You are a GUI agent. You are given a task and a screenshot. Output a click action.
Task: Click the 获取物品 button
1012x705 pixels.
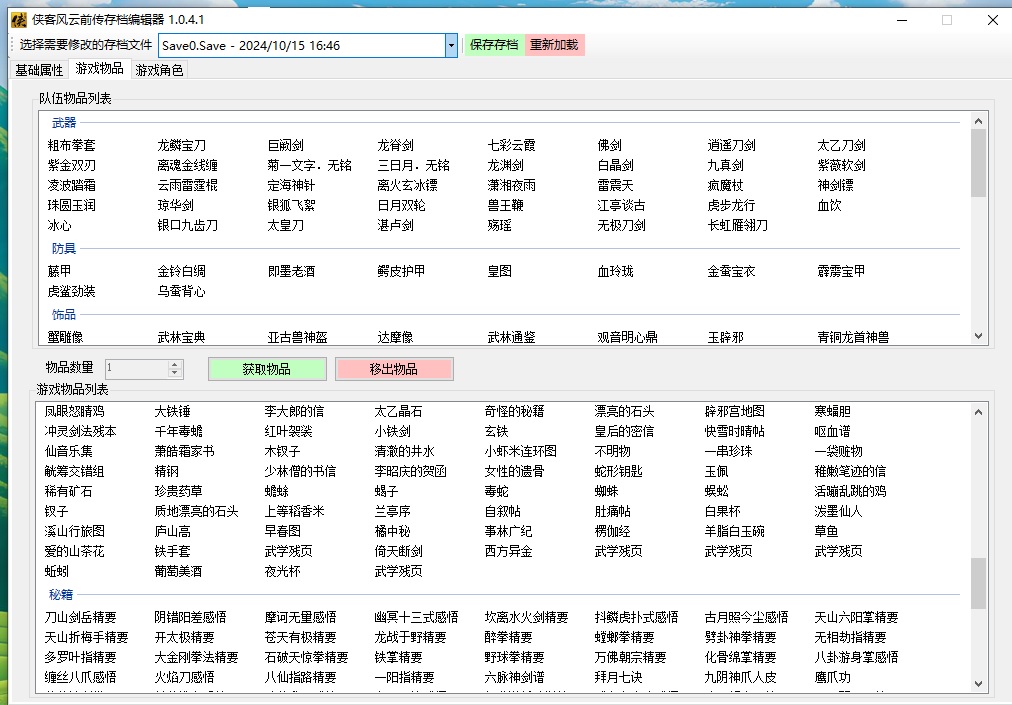click(267, 369)
